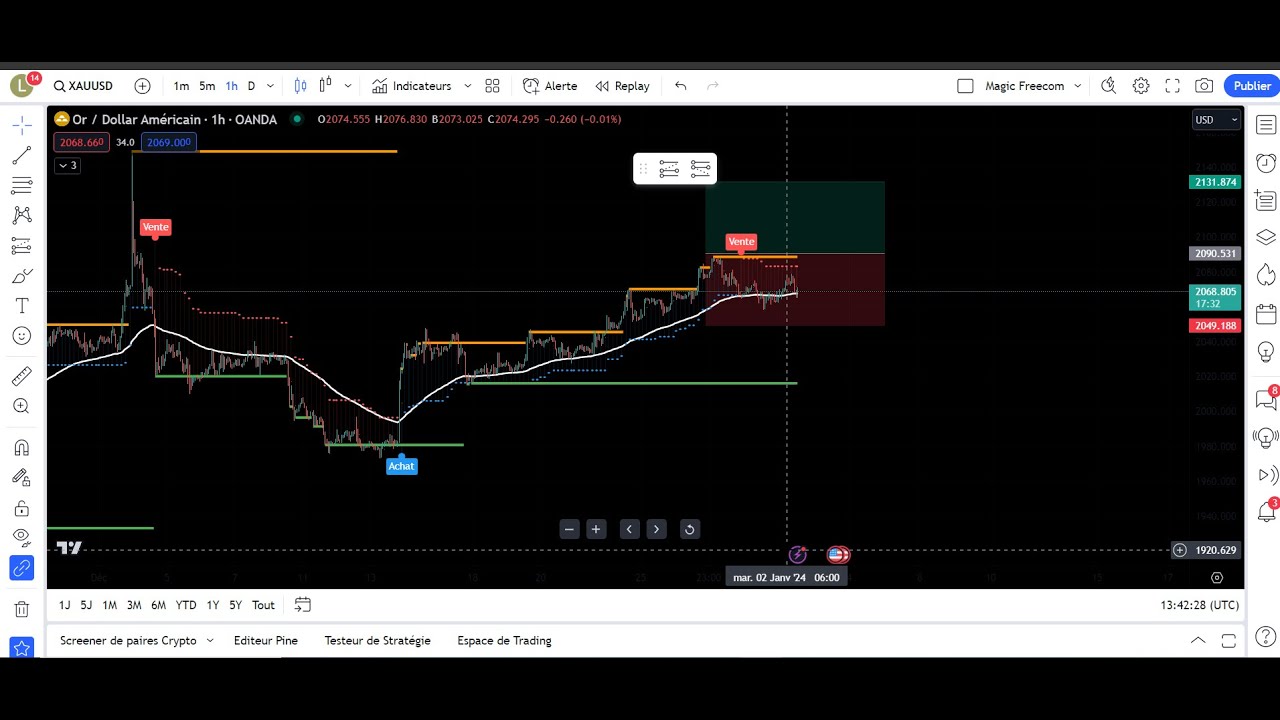Open the chart settings gear

coord(1141,86)
